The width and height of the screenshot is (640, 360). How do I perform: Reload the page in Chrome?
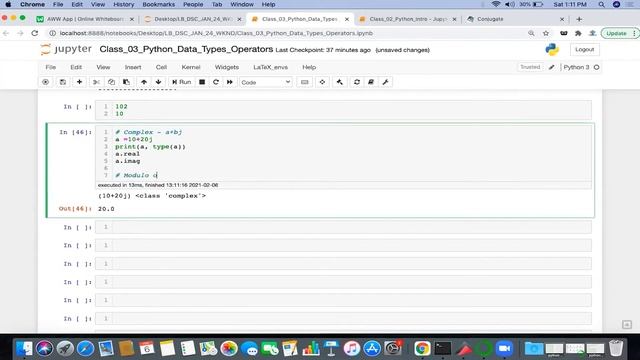(x=35, y=33)
